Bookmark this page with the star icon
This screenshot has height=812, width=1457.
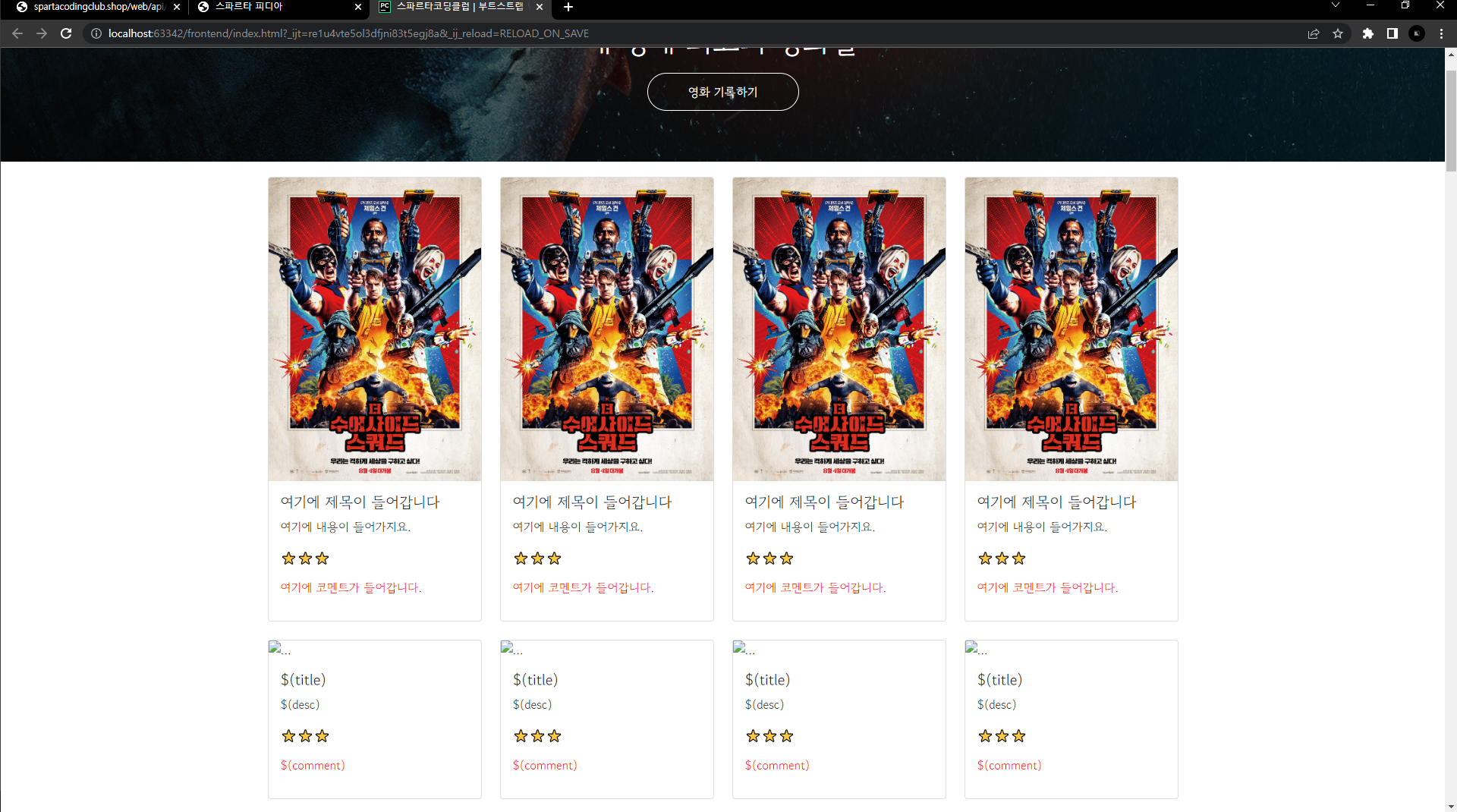tap(1338, 33)
